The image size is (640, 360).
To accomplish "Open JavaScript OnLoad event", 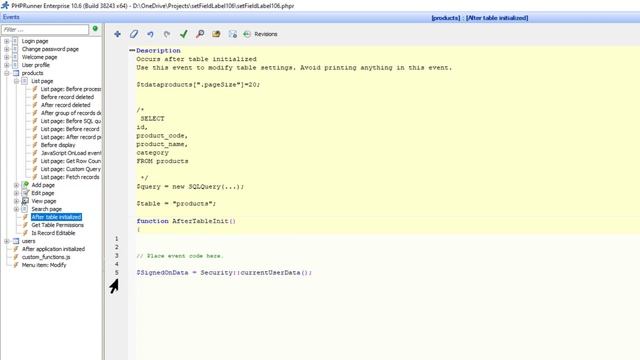I will (x=71, y=153).
